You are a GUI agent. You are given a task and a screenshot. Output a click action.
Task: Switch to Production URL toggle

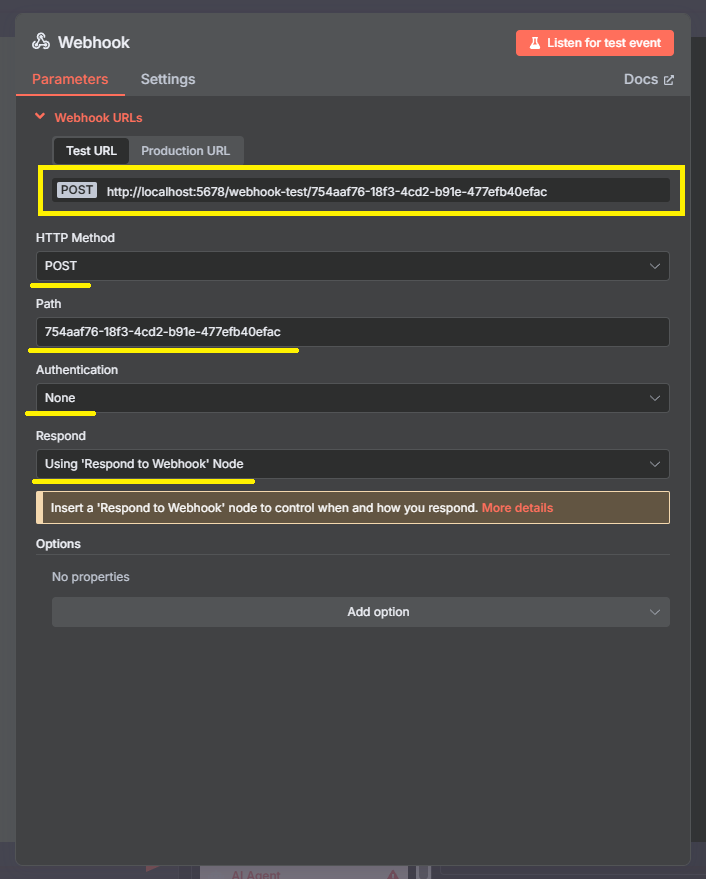coord(186,151)
